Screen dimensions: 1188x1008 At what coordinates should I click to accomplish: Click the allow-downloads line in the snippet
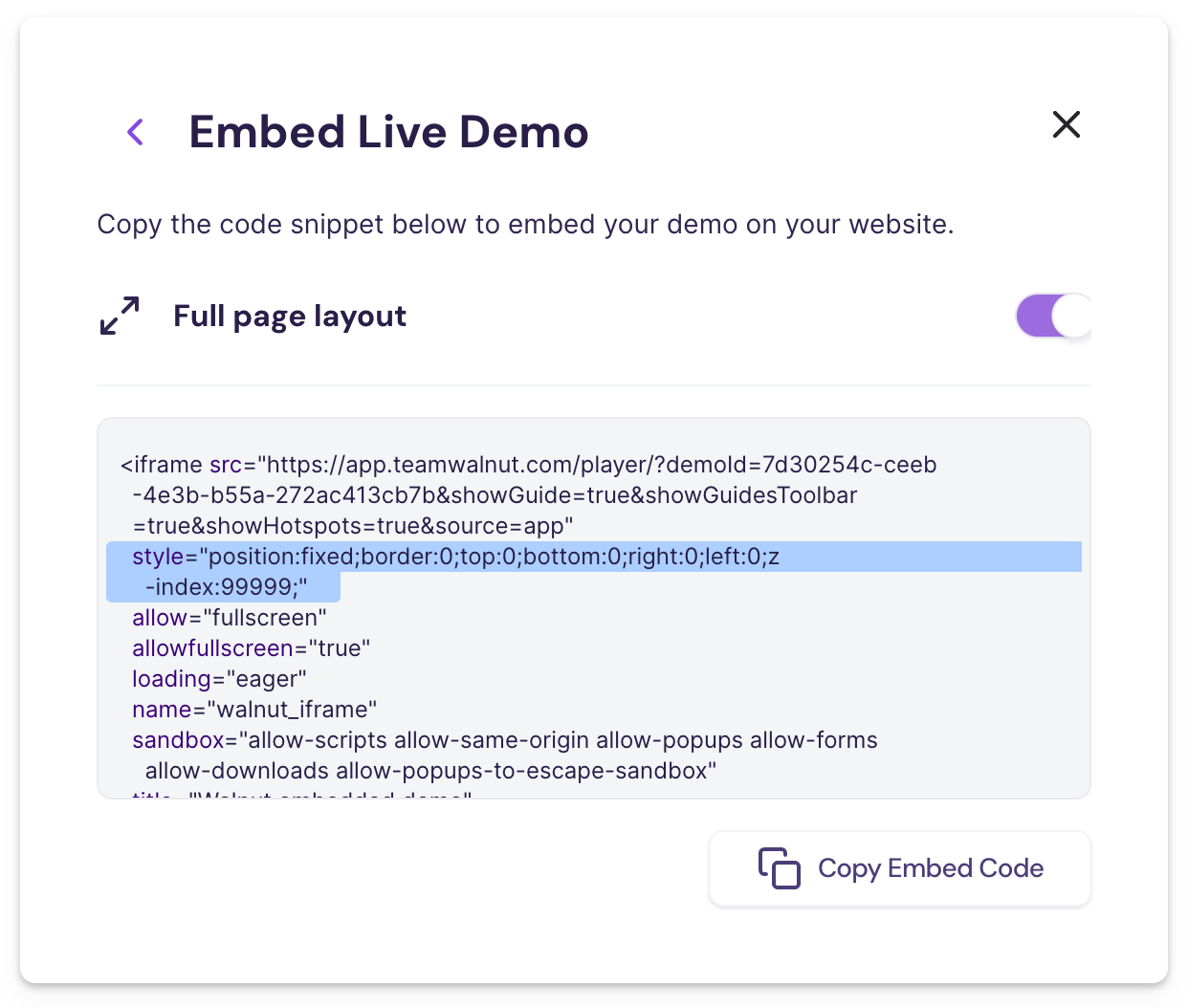[430, 771]
